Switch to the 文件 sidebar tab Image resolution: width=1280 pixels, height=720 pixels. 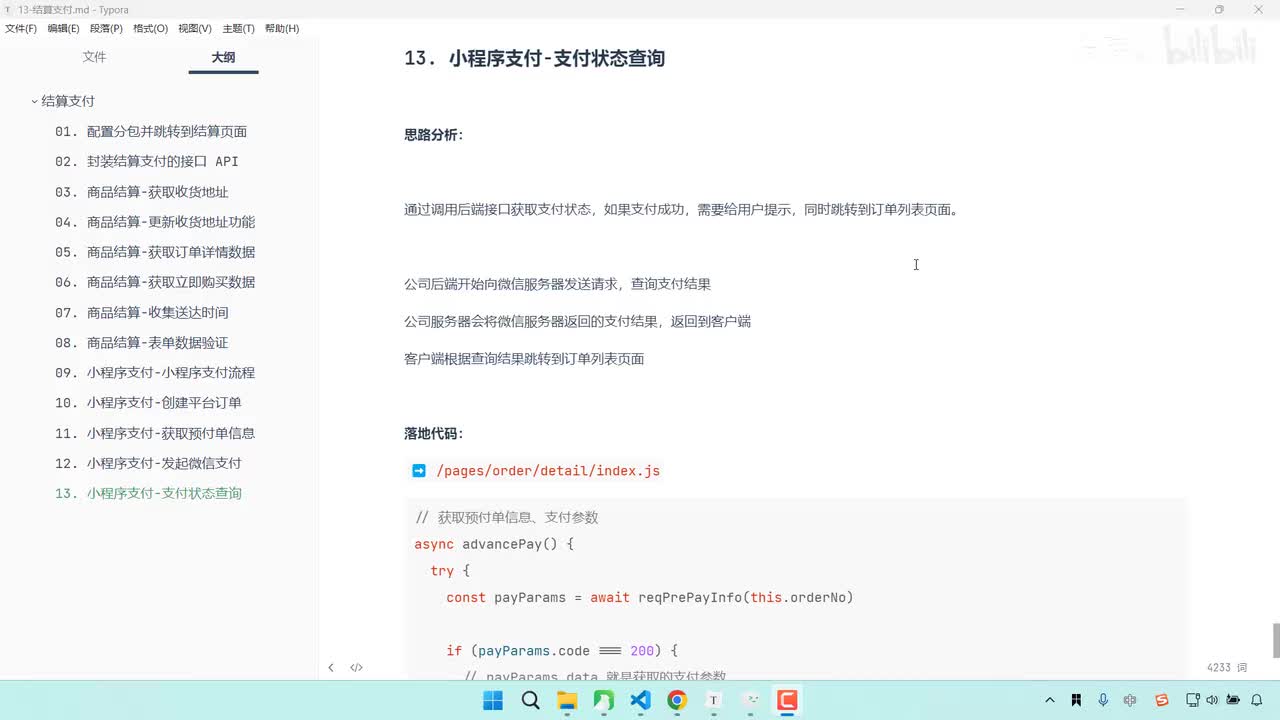tap(94, 57)
